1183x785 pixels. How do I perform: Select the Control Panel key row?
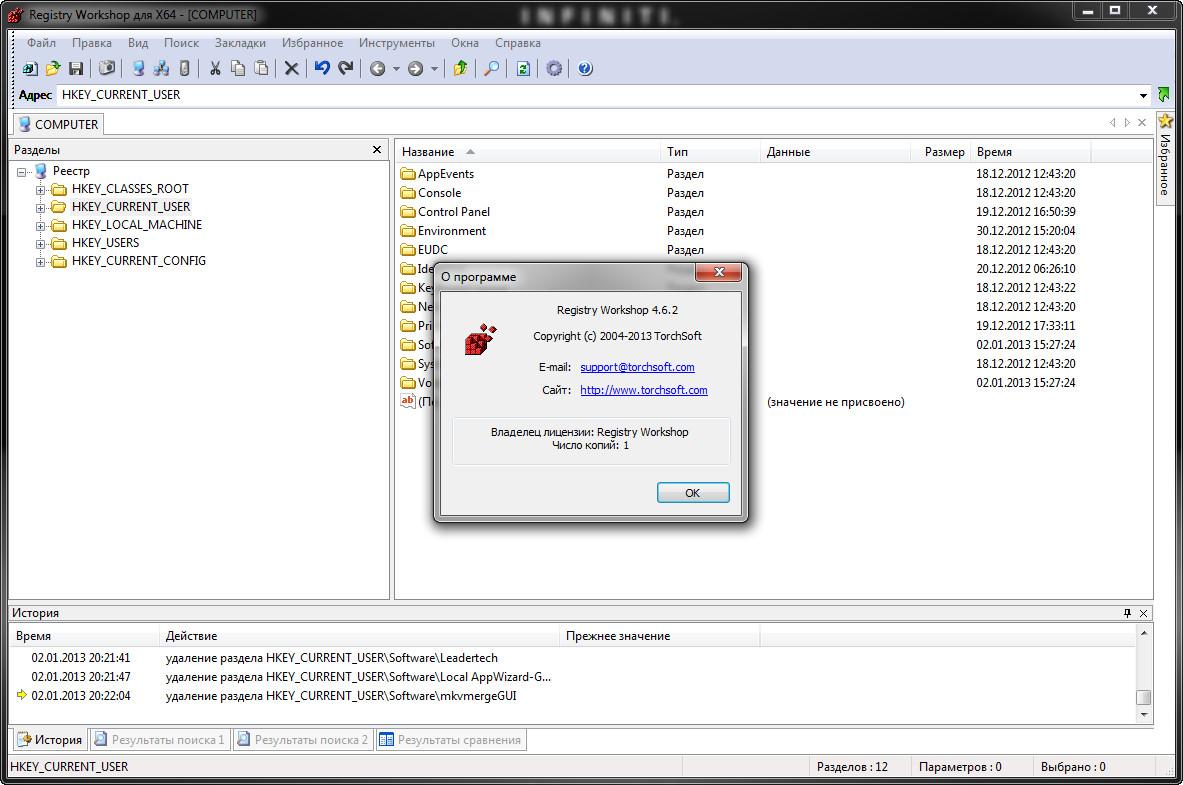773,212
